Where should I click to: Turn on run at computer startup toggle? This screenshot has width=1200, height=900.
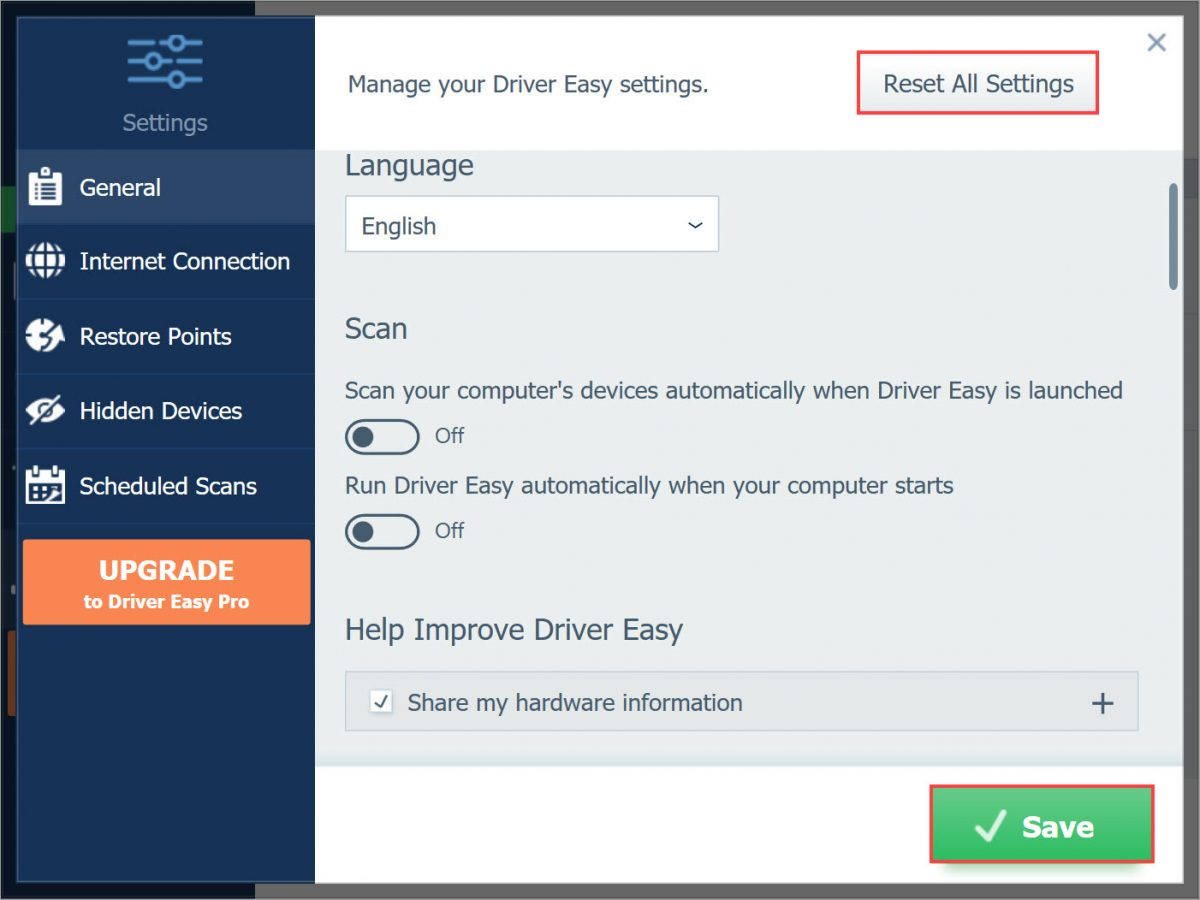(x=382, y=531)
